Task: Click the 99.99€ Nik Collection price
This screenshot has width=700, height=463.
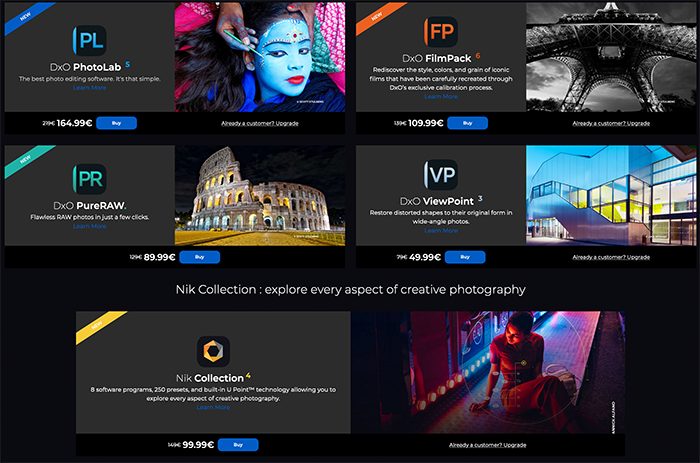Action: pos(198,445)
